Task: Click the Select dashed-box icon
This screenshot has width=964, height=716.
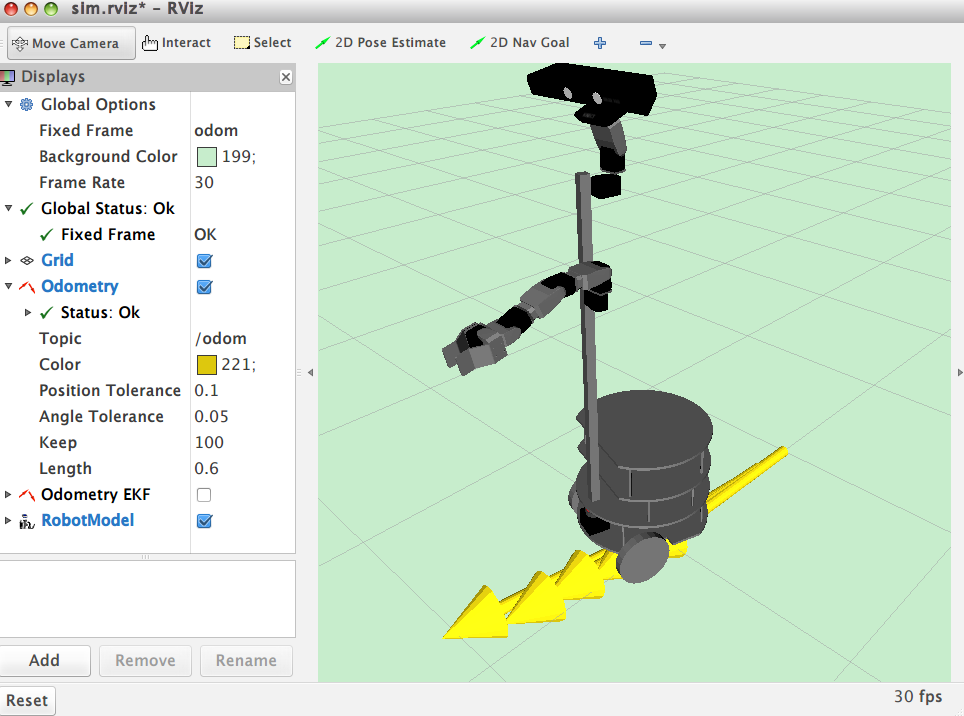Action: click(242, 42)
